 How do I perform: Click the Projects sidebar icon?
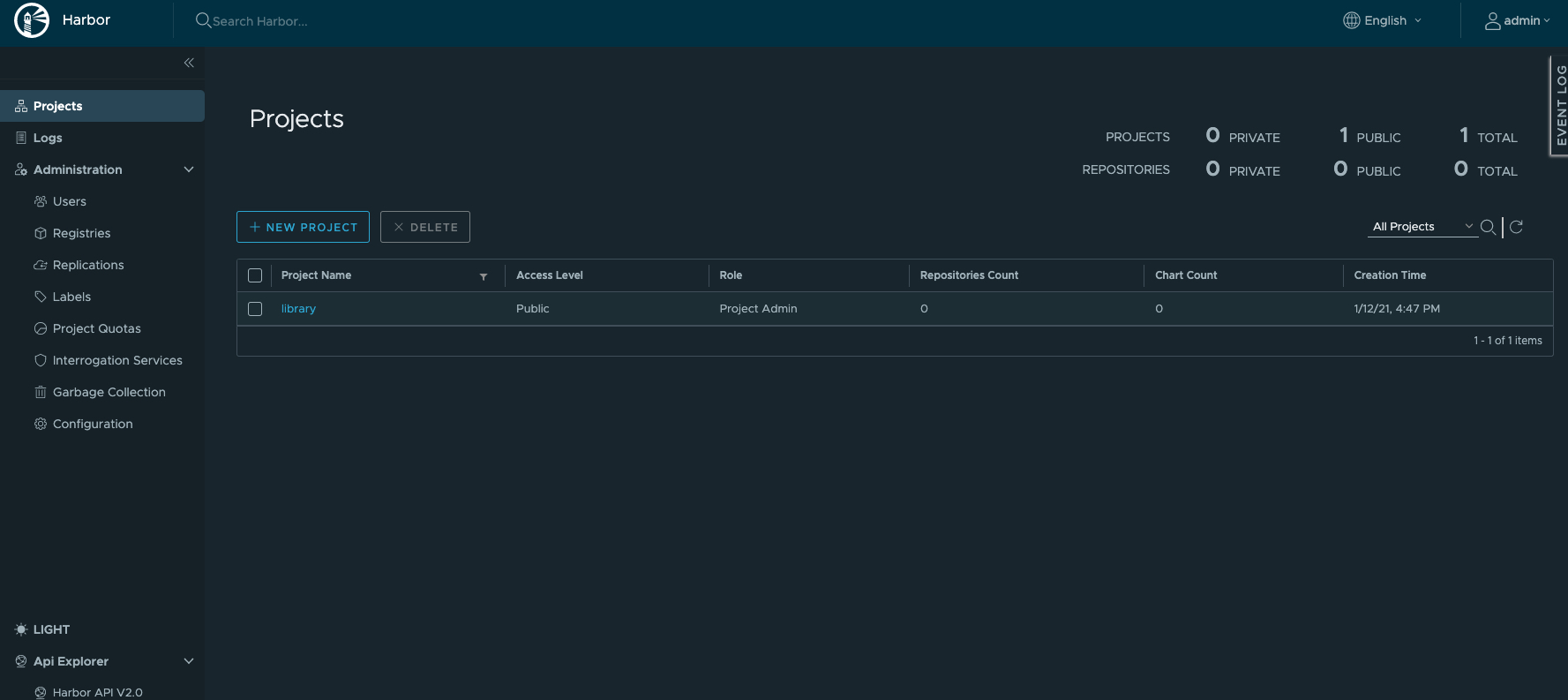(x=21, y=106)
